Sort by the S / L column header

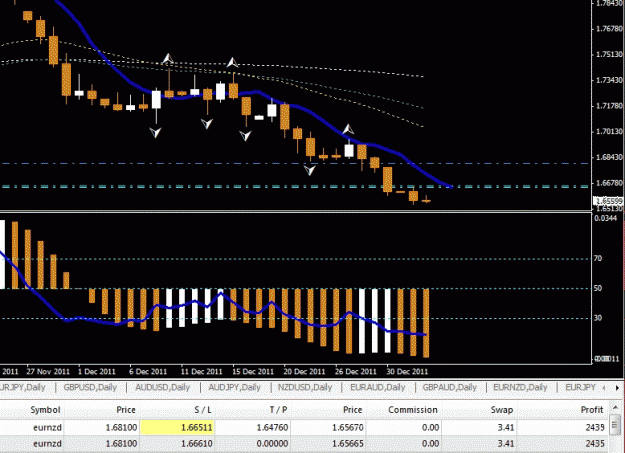click(x=203, y=410)
